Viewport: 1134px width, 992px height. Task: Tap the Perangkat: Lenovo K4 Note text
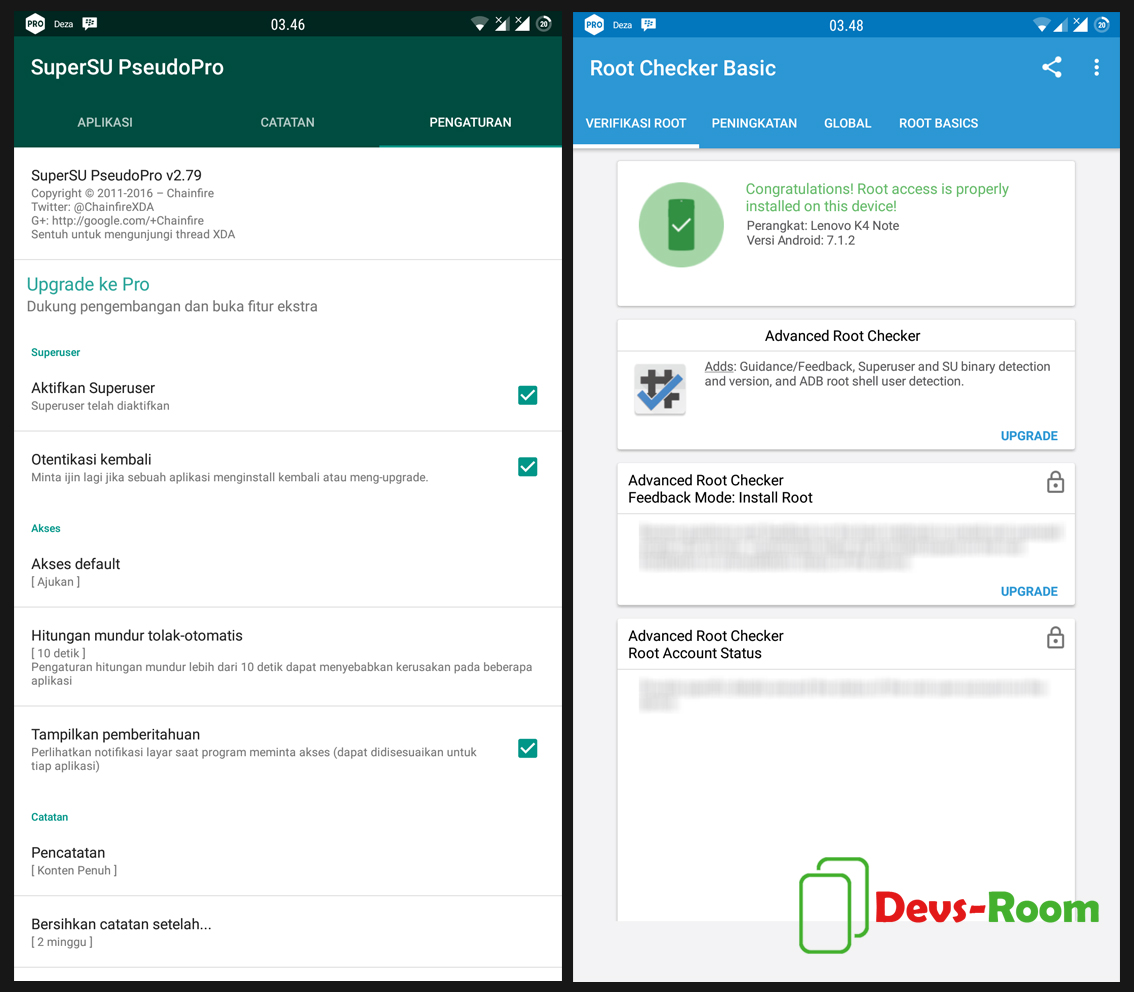(x=823, y=226)
